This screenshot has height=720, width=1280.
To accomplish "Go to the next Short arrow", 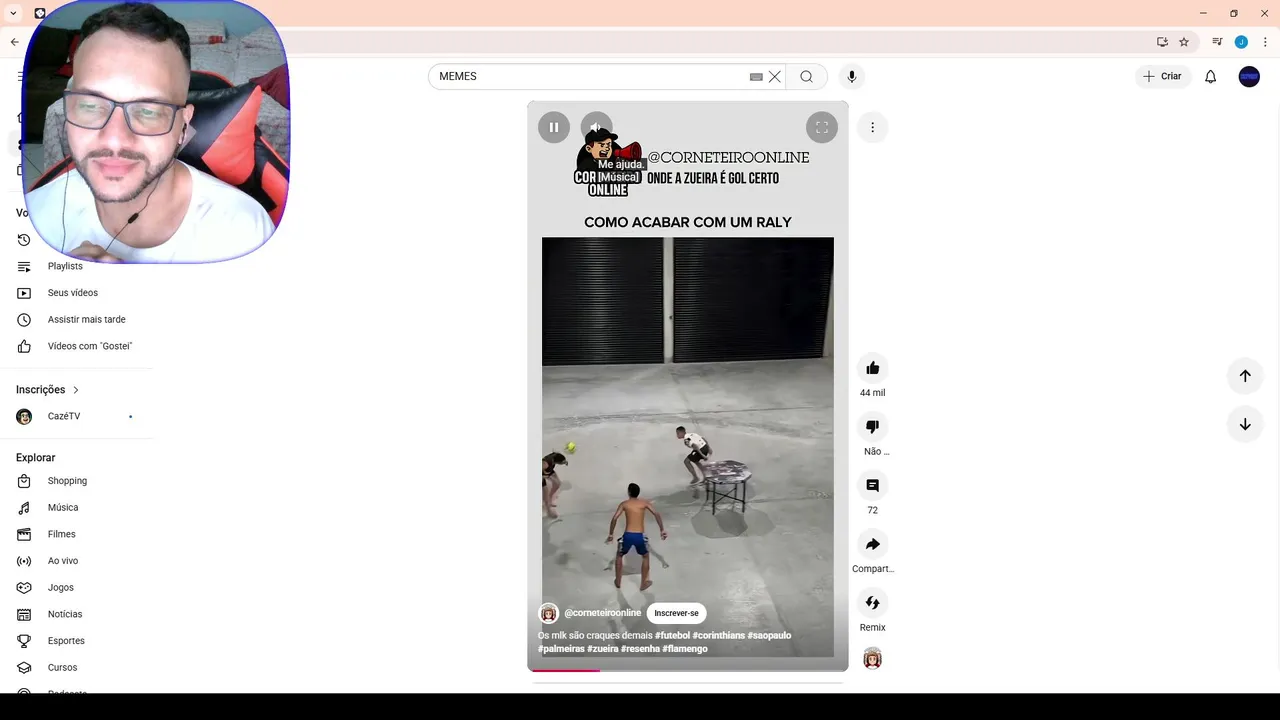I will [x=1245, y=424].
